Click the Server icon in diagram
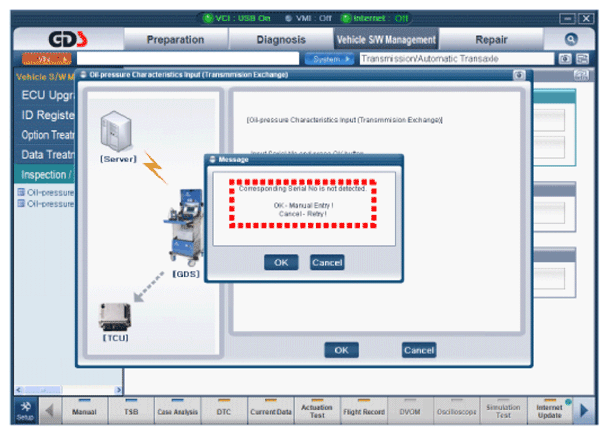 (x=116, y=131)
